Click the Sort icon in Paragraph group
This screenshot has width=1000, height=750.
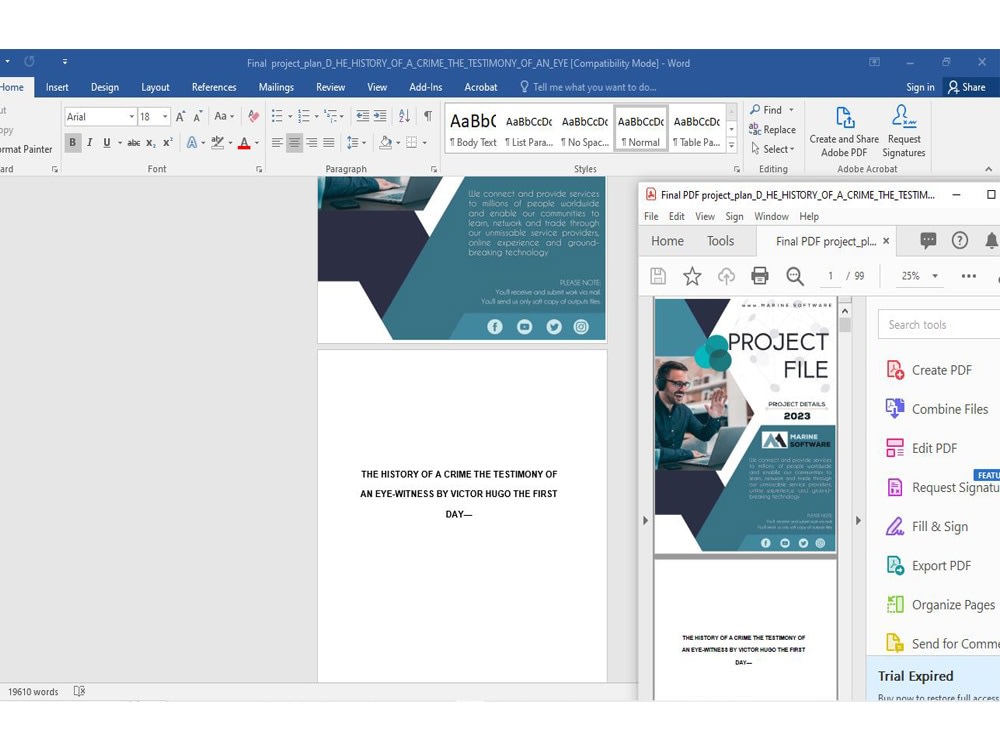tap(404, 116)
